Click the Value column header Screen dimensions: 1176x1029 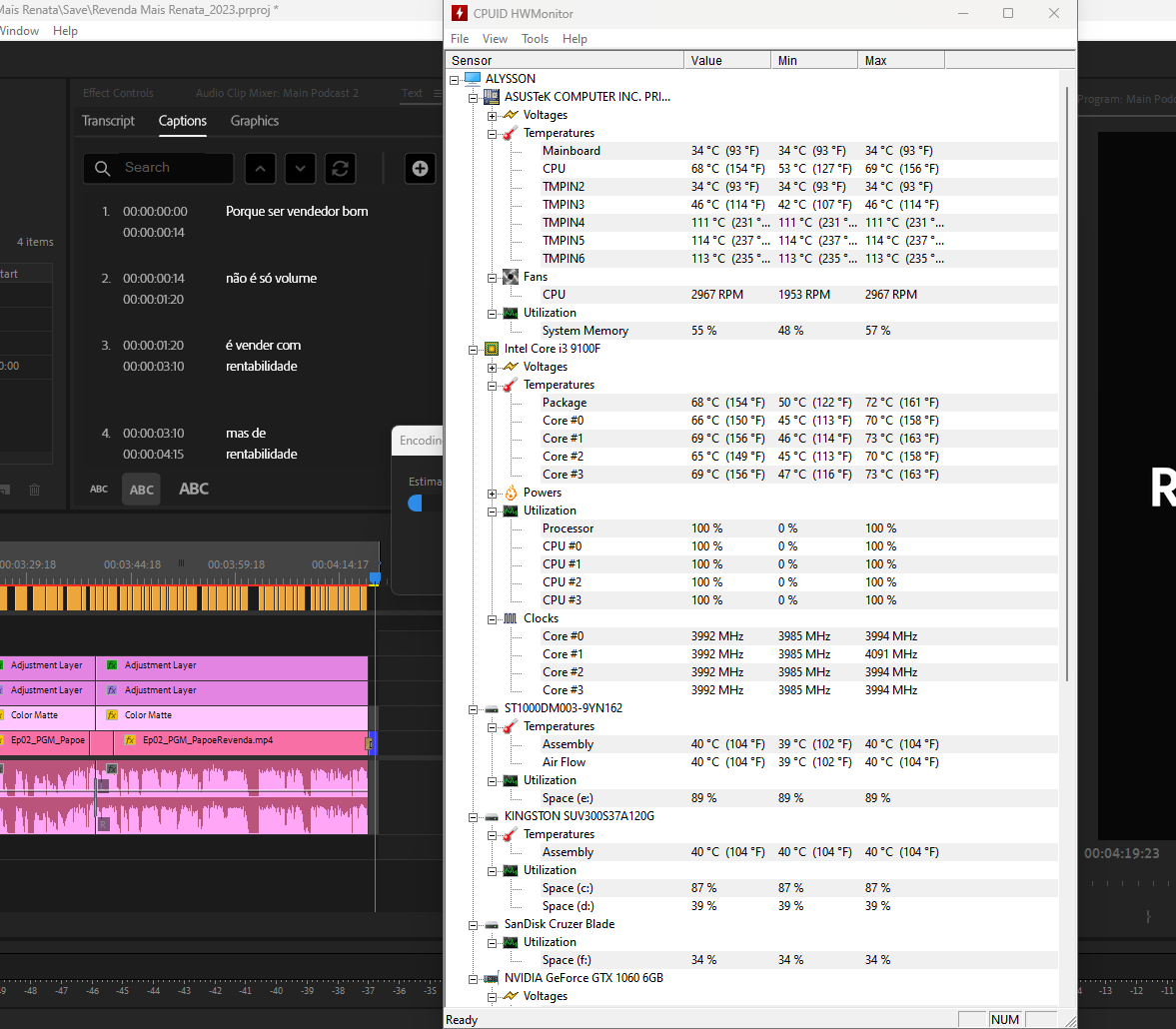(x=727, y=61)
